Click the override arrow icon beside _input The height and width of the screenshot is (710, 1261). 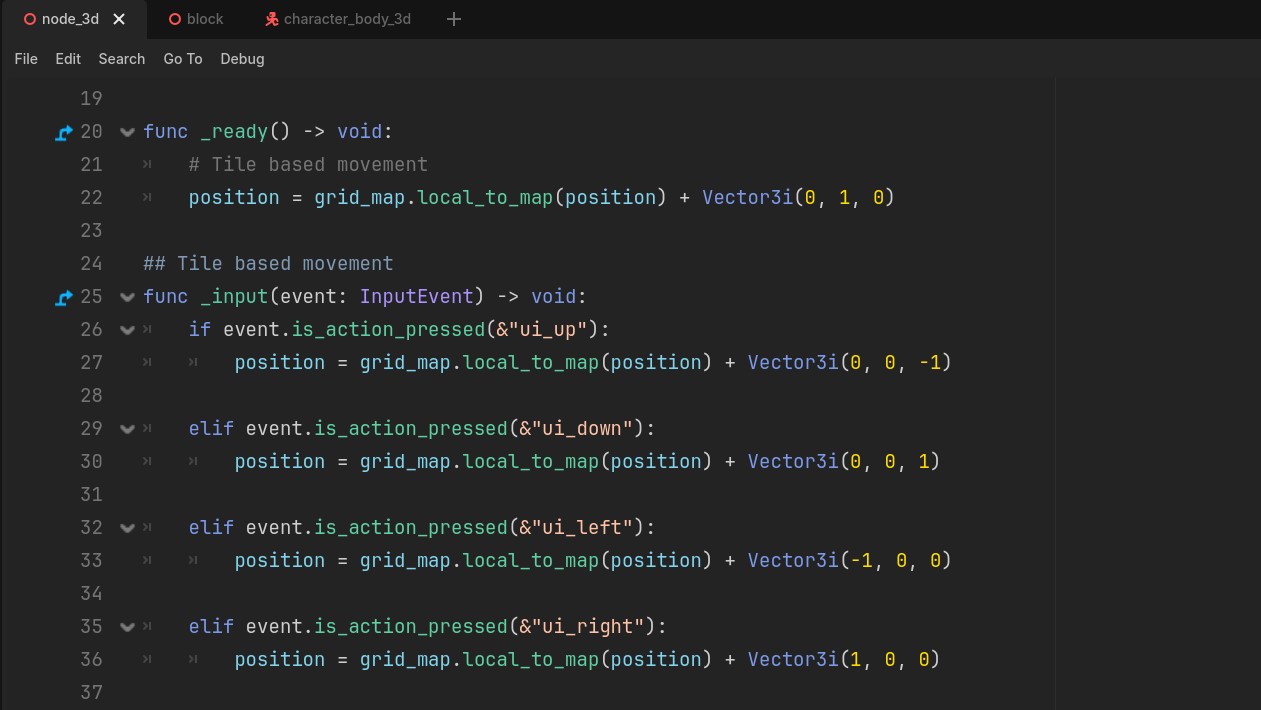click(x=64, y=297)
